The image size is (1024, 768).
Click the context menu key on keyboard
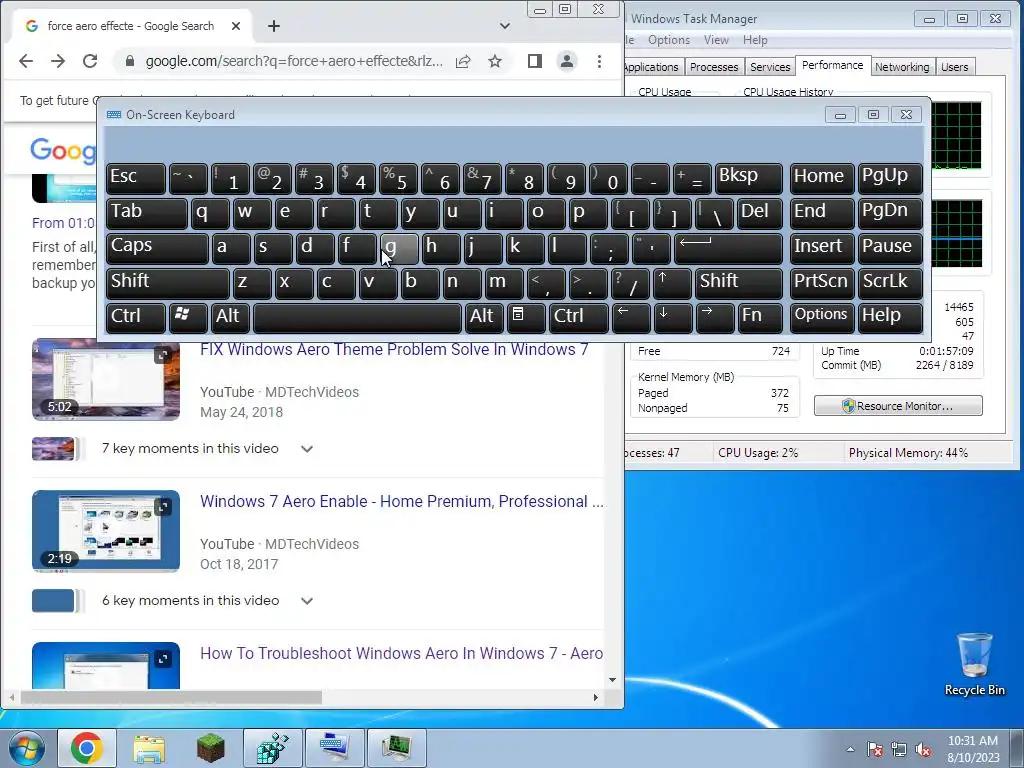pyautogui.click(x=524, y=317)
